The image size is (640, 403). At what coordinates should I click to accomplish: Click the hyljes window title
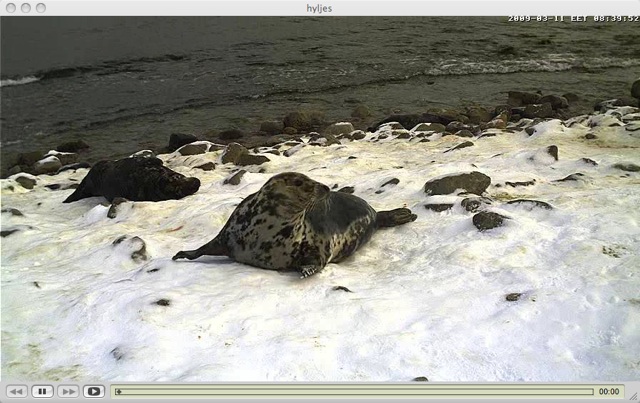pyautogui.click(x=319, y=8)
